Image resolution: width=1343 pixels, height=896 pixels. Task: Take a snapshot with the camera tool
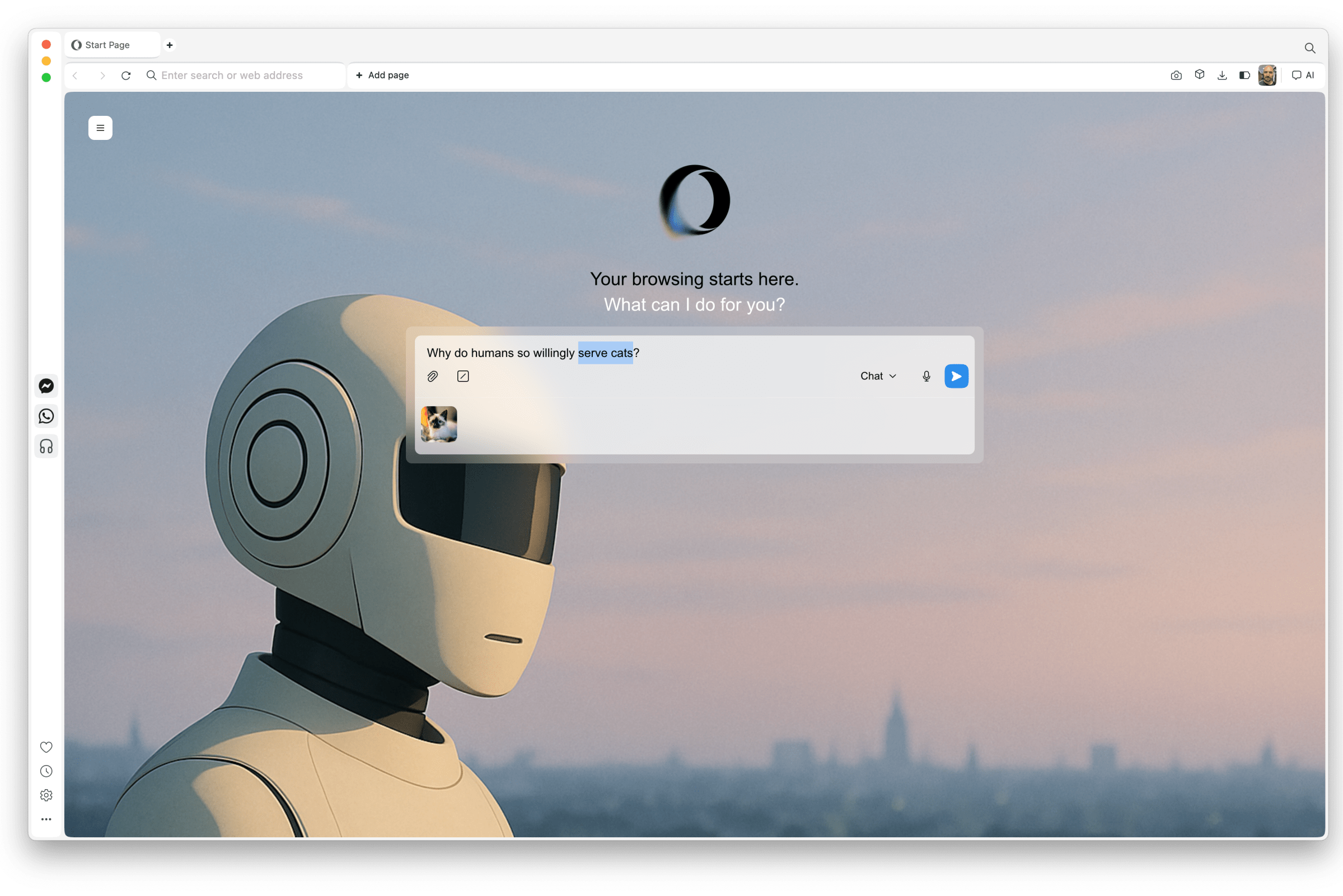click(1176, 75)
